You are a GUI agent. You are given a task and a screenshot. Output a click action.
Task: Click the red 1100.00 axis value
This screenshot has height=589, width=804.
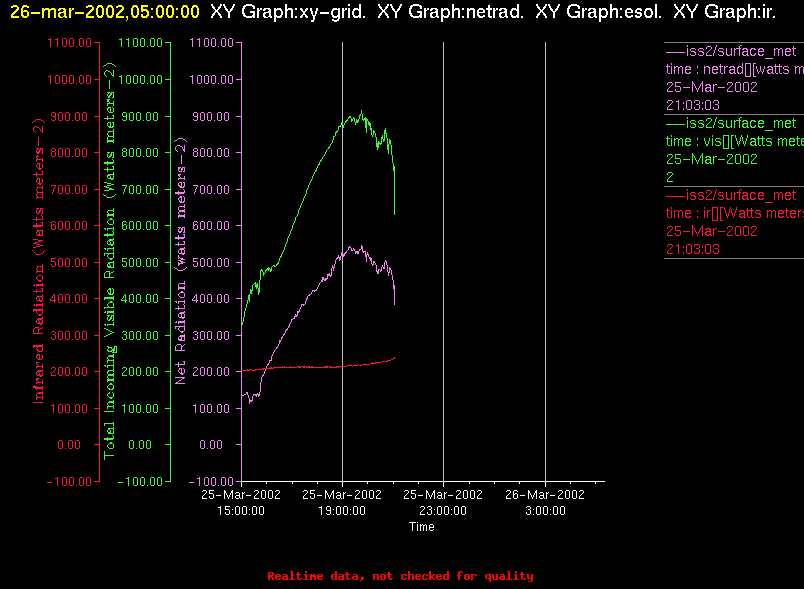point(69,43)
